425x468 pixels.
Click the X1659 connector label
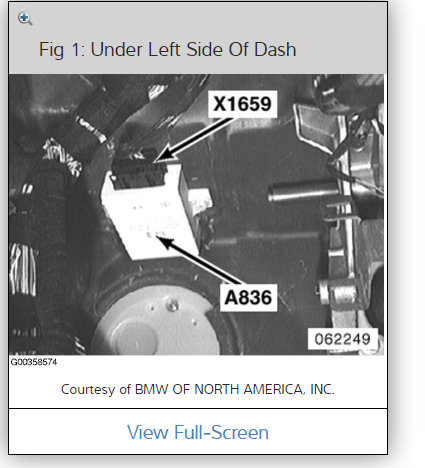click(x=242, y=104)
